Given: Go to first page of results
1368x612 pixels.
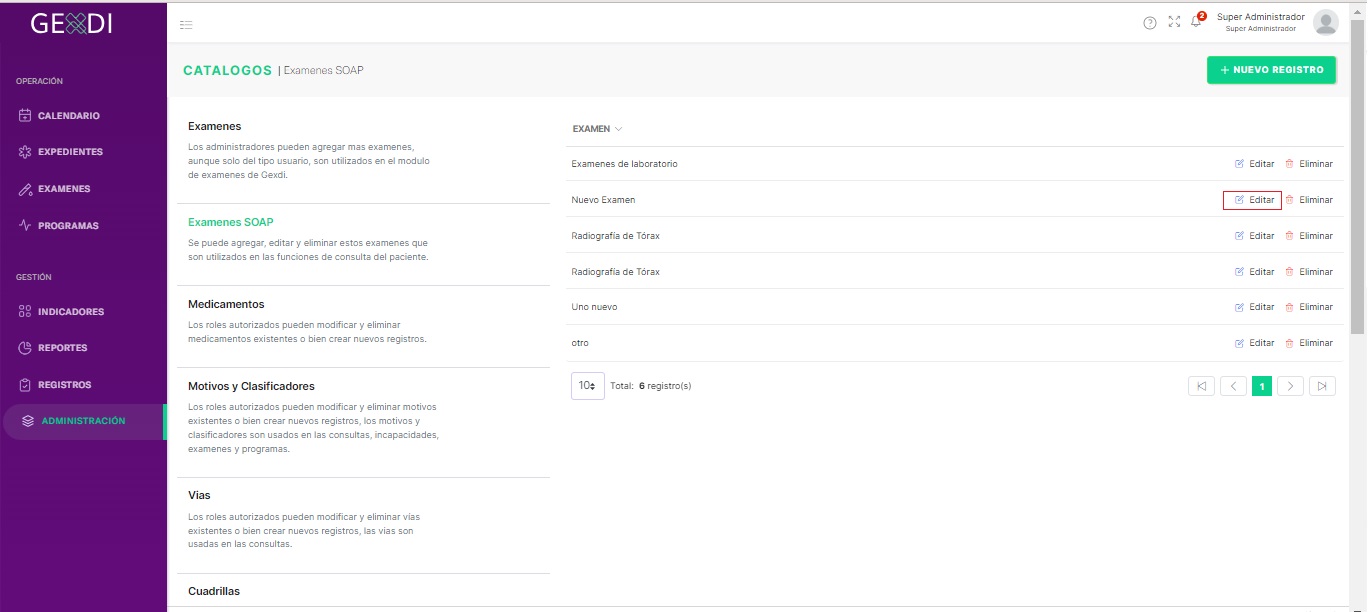Looking at the screenshot, I should tap(1201, 386).
